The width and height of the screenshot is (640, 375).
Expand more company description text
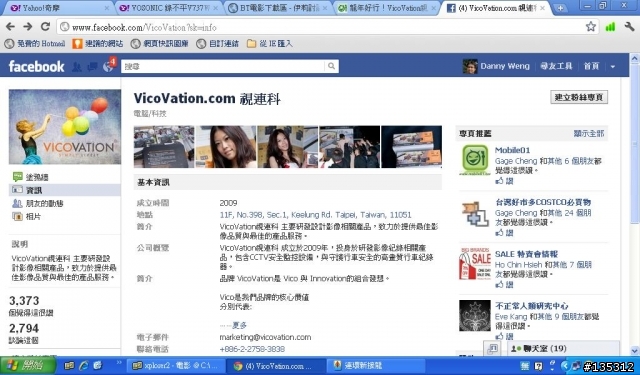pos(239,325)
